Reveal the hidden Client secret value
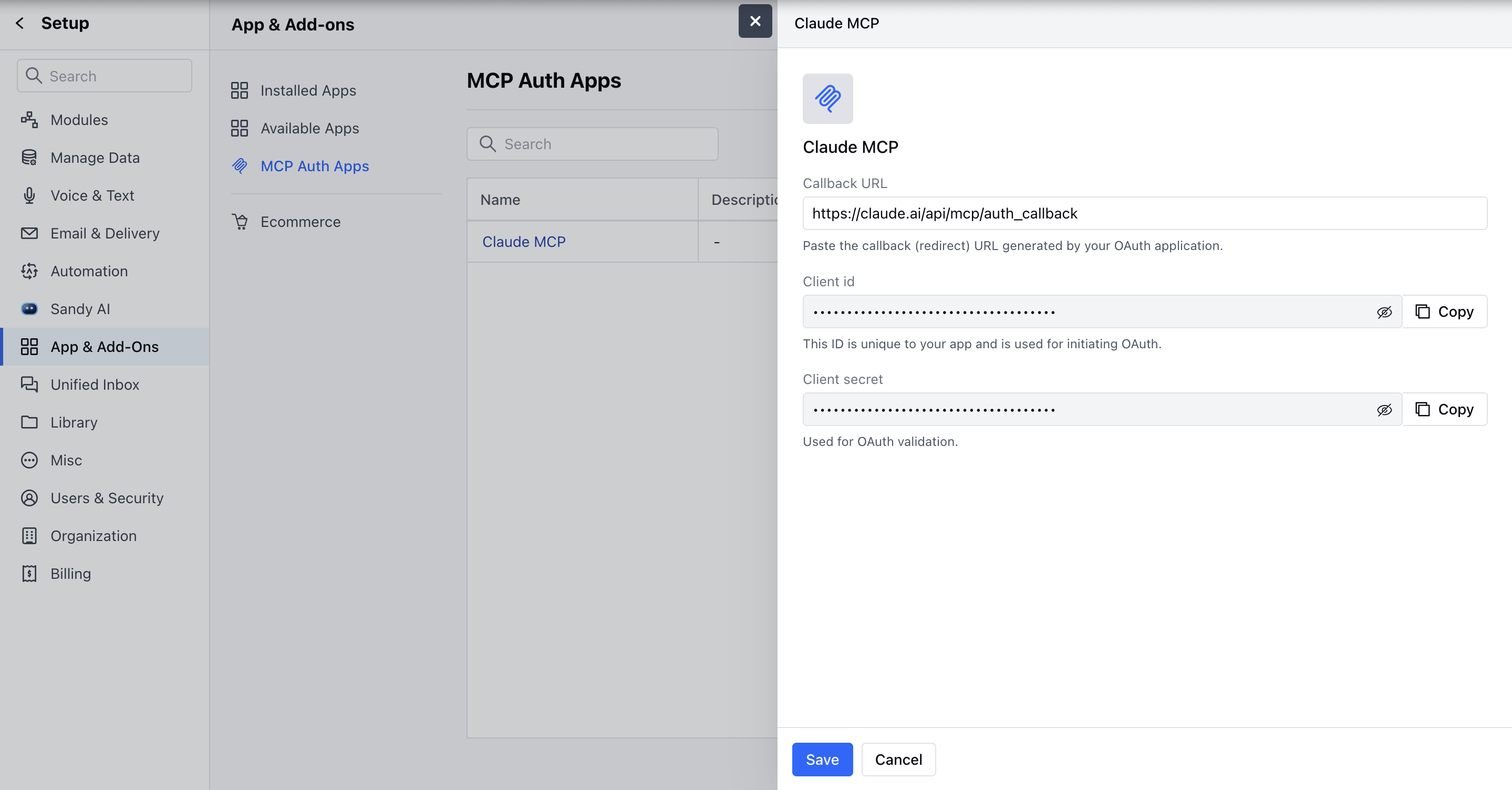 coord(1384,410)
